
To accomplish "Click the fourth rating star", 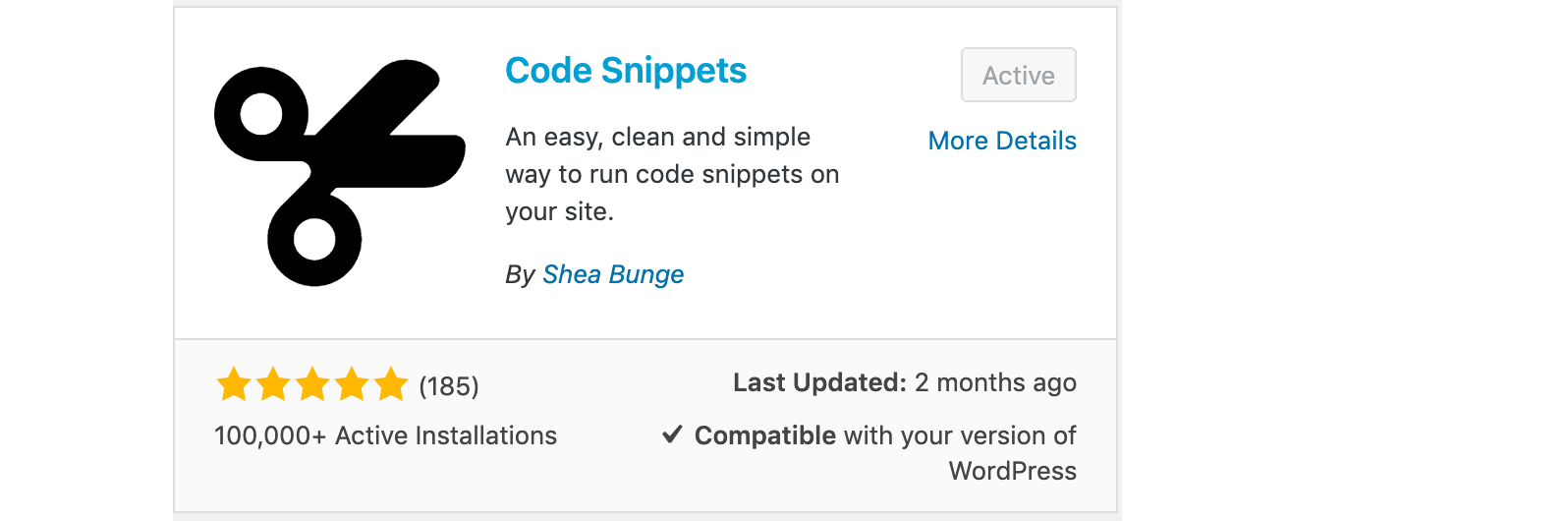I will [352, 384].
